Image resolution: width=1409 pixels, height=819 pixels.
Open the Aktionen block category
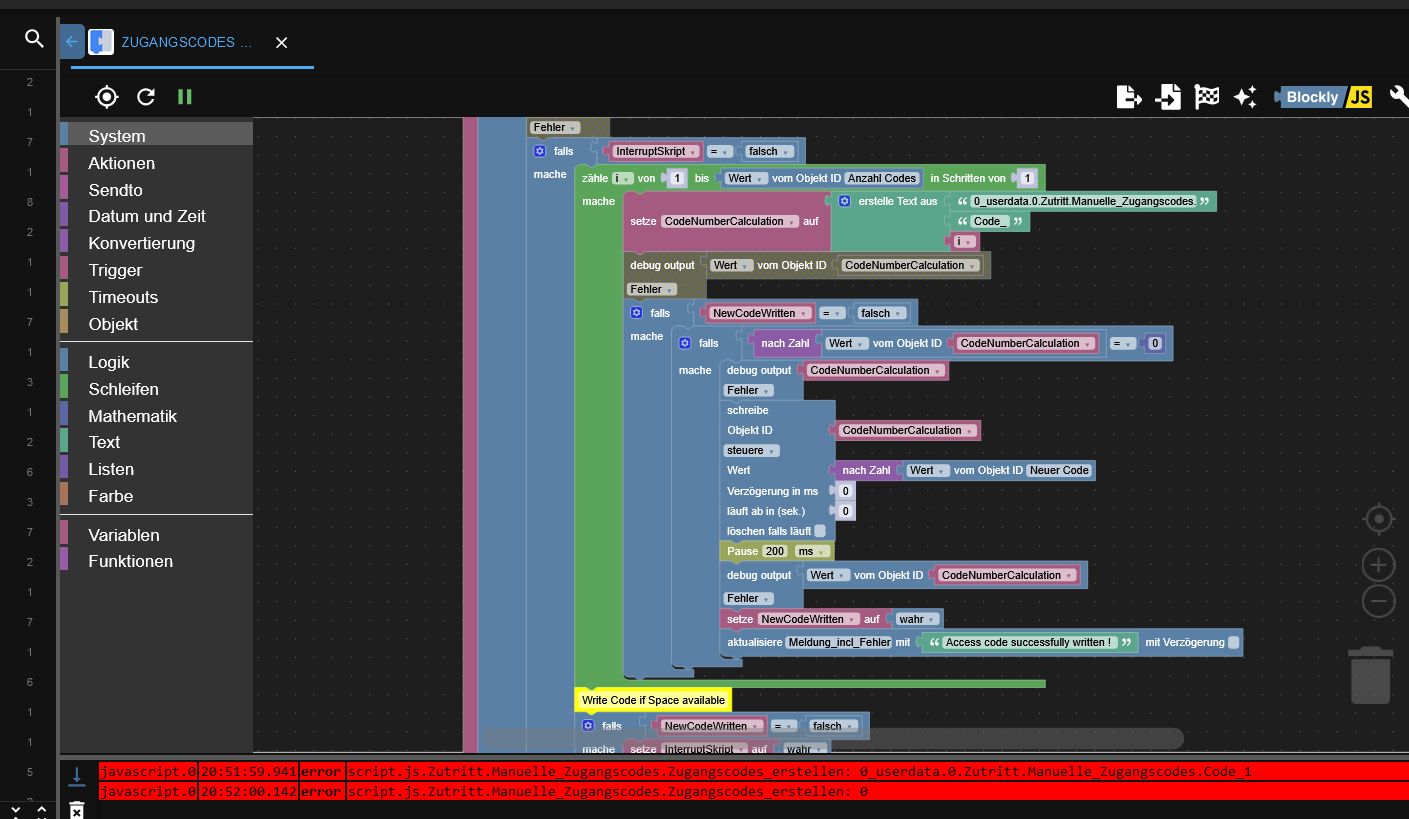[x=156, y=163]
